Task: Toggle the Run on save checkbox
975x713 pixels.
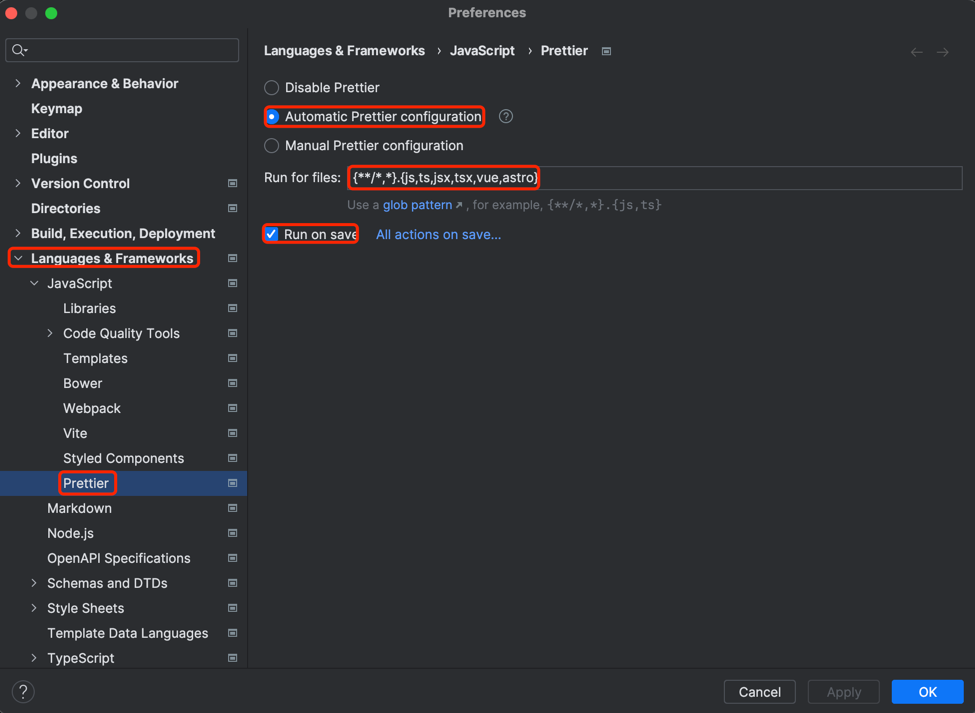Action: point(272,234)
